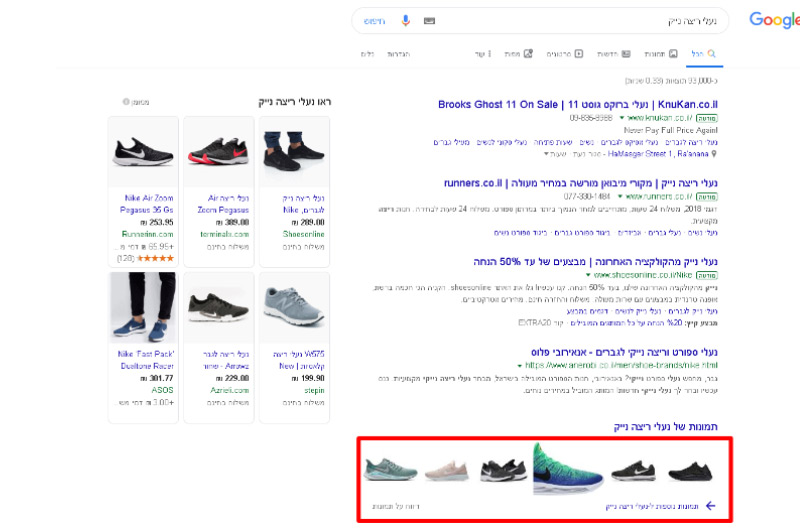Switch to the 'חדשות' (News) tab
The height and width of the screenshot is (528, 800).
[614, 54]
